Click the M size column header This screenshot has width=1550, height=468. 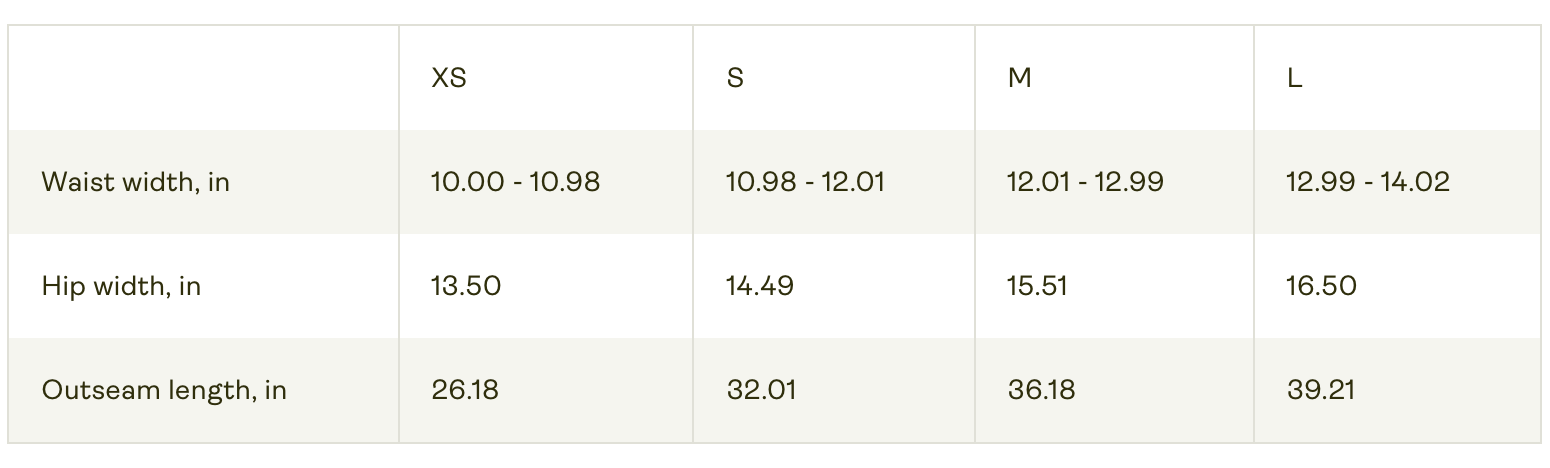click(1019, 78)
